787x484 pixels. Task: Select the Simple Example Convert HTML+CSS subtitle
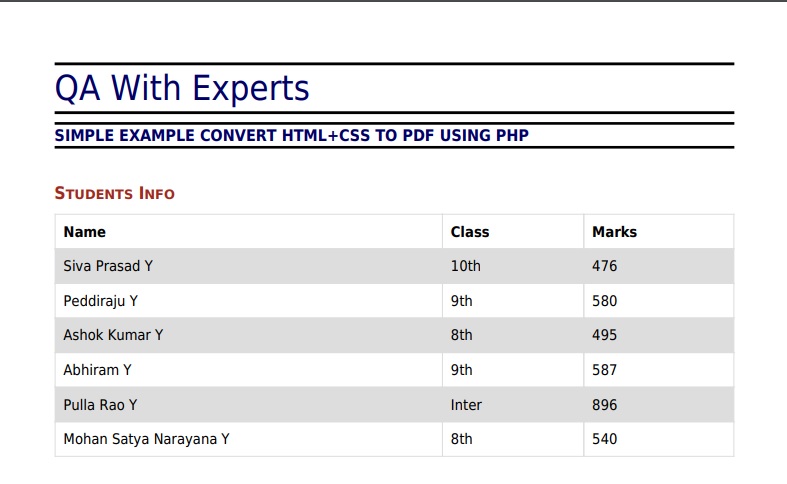[x=292, y=136]
